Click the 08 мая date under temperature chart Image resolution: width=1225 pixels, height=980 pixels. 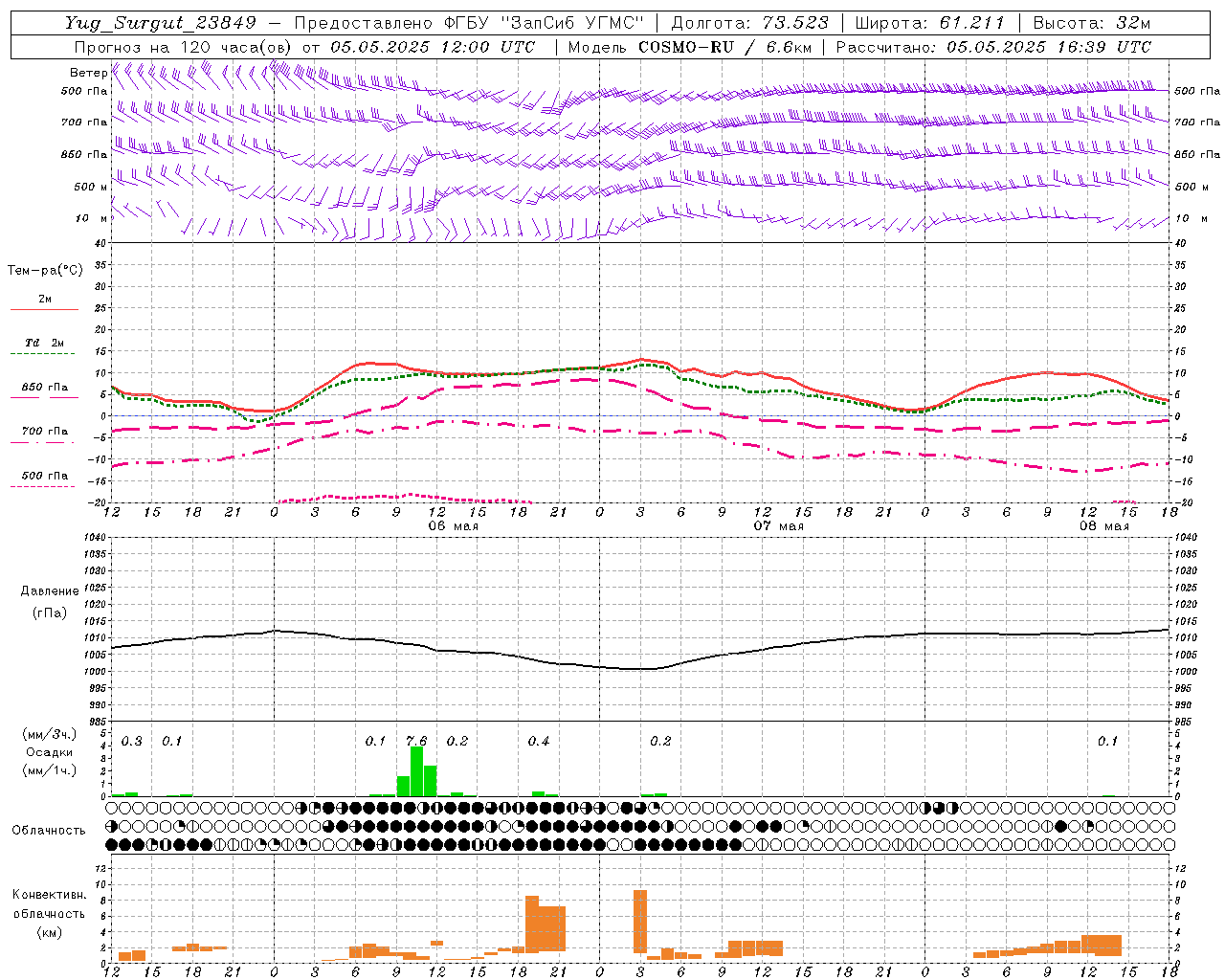pyautogui.click(x=1103, y=526)
